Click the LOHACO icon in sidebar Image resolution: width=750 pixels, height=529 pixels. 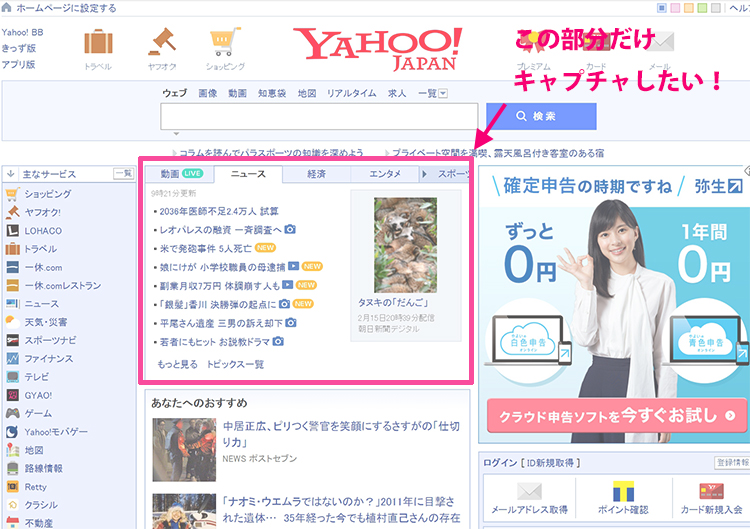pyautogui.click(x=12, y=231)
